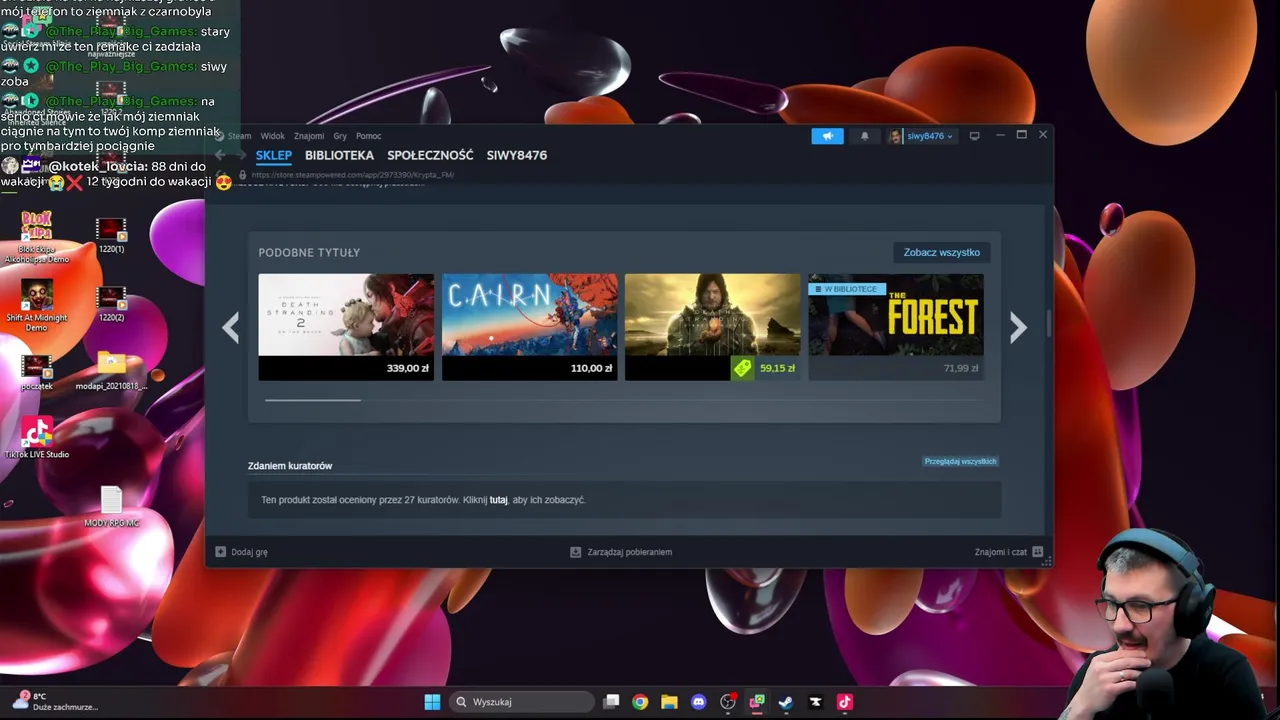Open the Windows Start menu

[432, 702]
